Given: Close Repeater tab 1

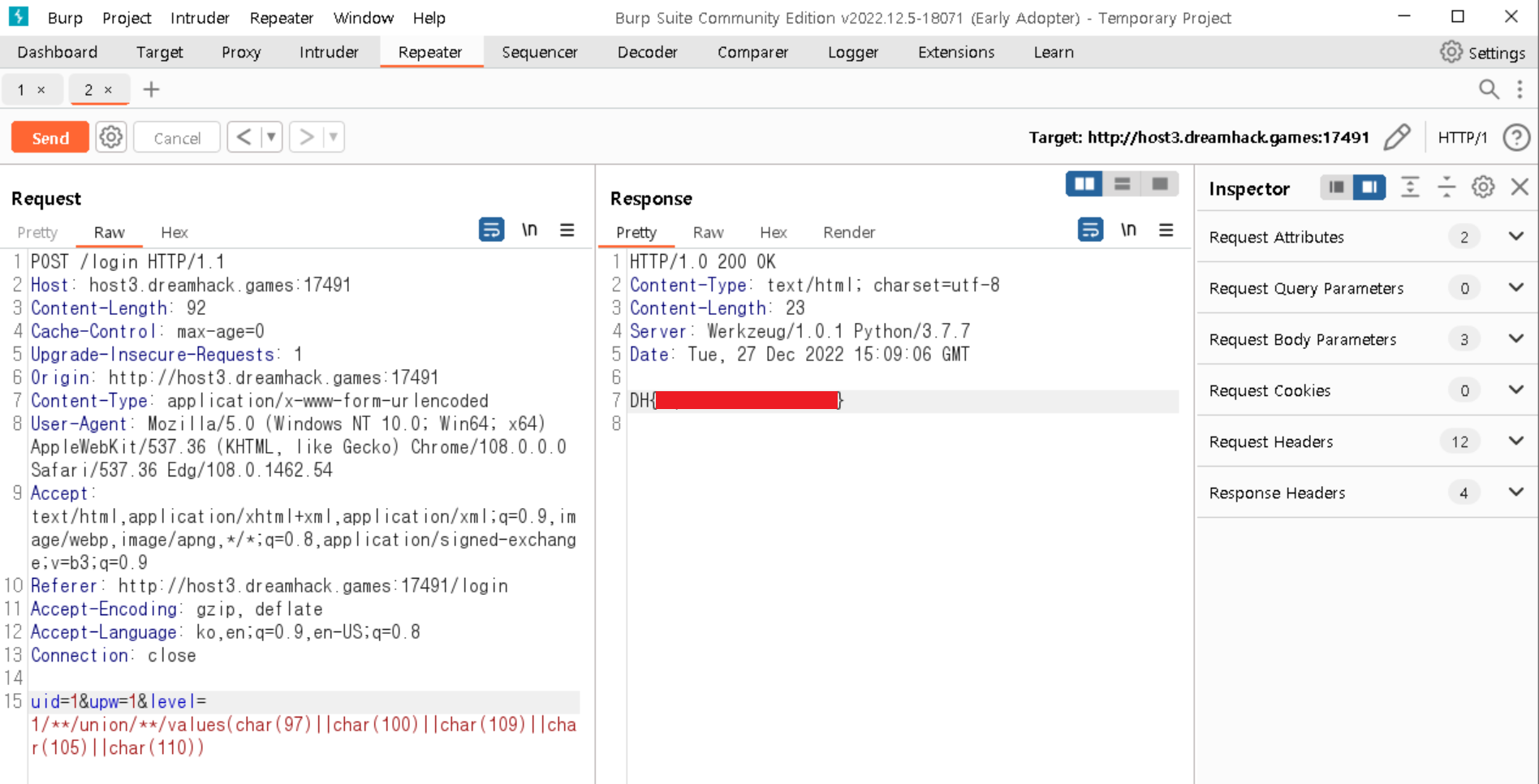Looking at the screenshot, I should [x=41, y=90].
